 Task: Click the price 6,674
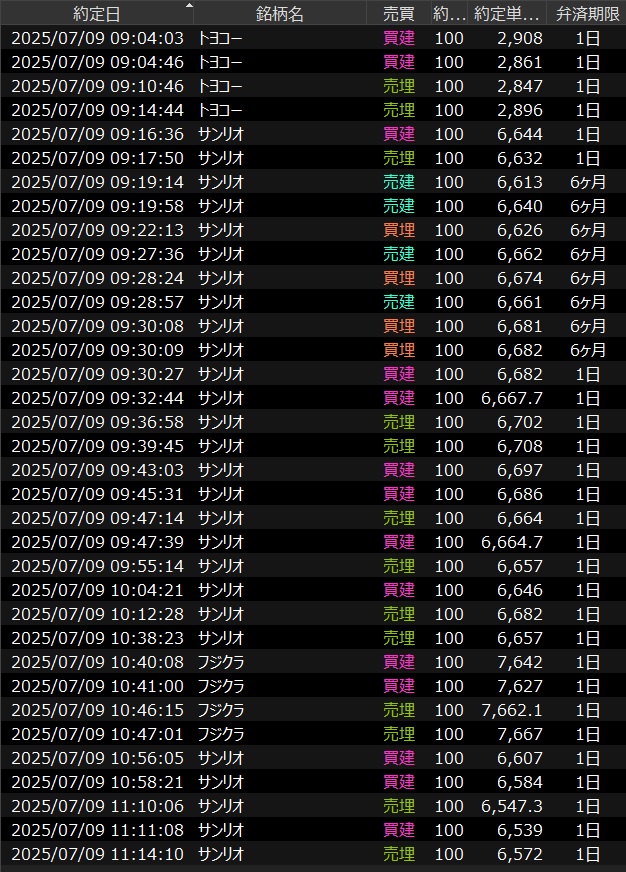[x=520, y=278]
